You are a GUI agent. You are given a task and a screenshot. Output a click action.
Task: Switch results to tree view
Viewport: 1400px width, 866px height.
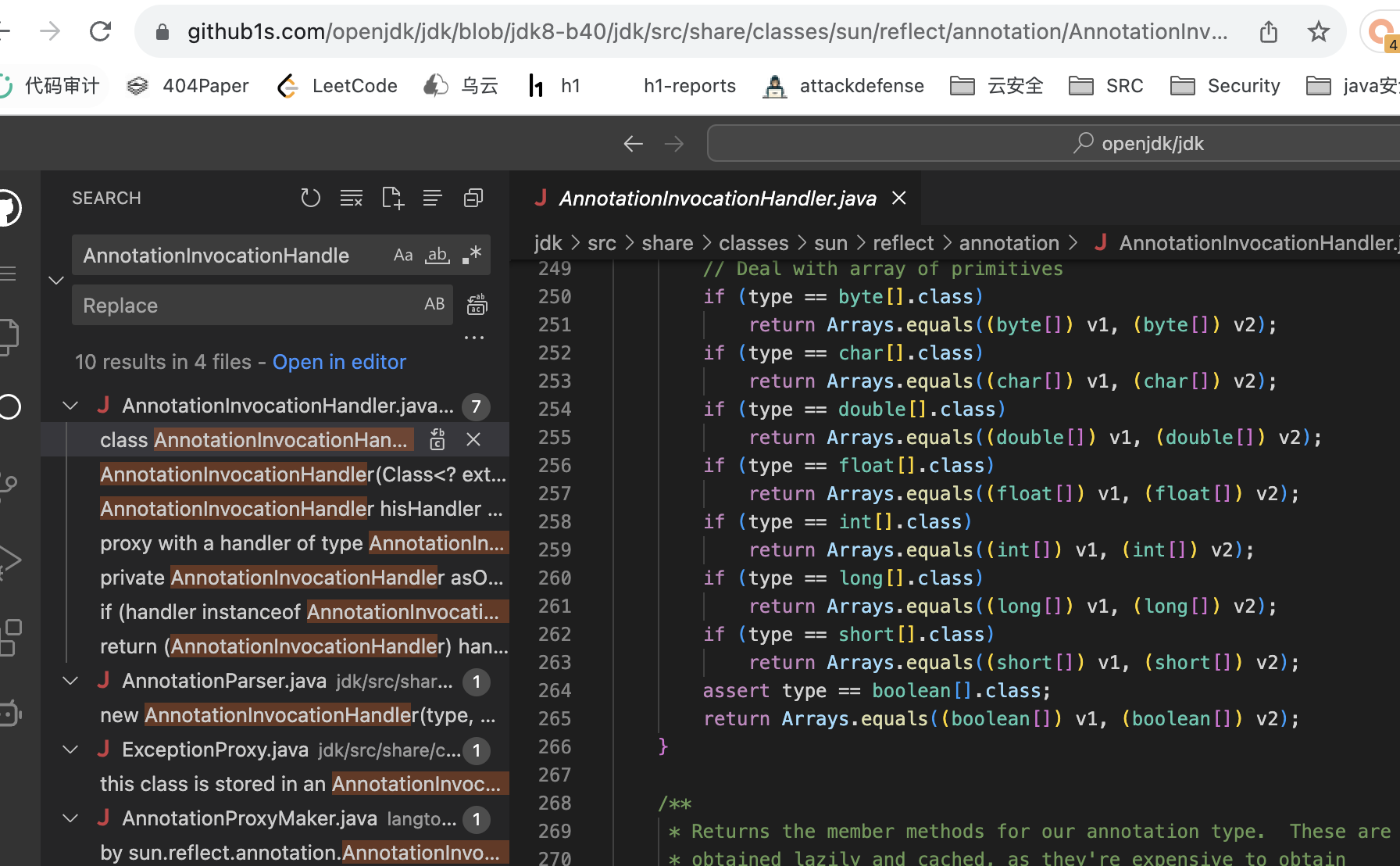point(432,199)
